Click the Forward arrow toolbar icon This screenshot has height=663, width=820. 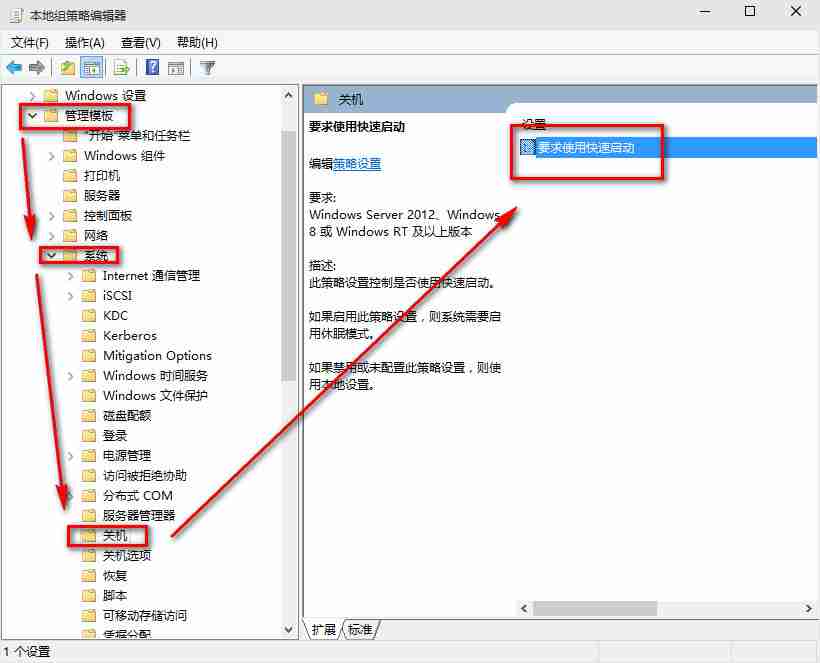click(x=37, y=67)
